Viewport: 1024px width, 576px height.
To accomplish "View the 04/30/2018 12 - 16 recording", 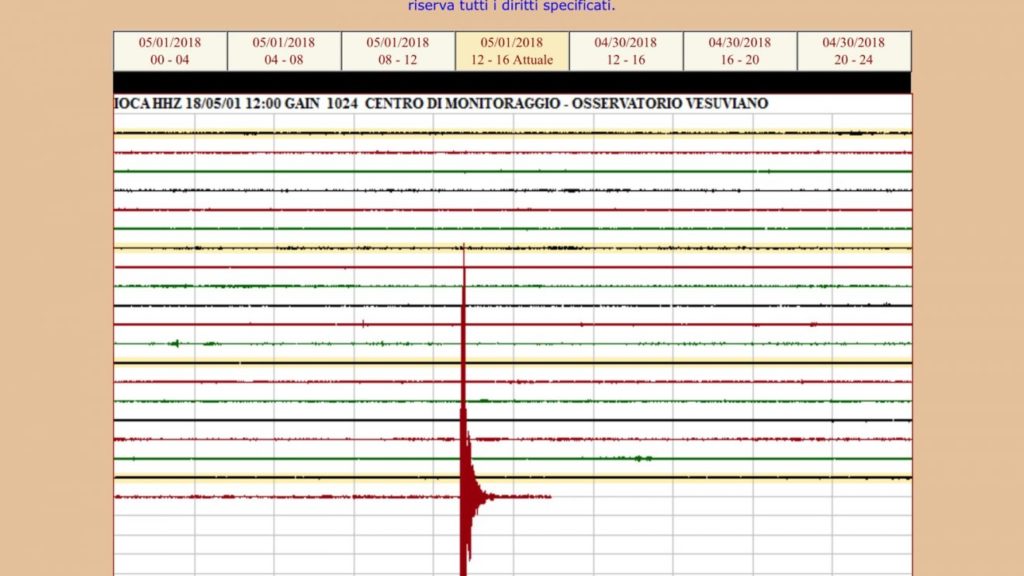I will pos(625,48).
